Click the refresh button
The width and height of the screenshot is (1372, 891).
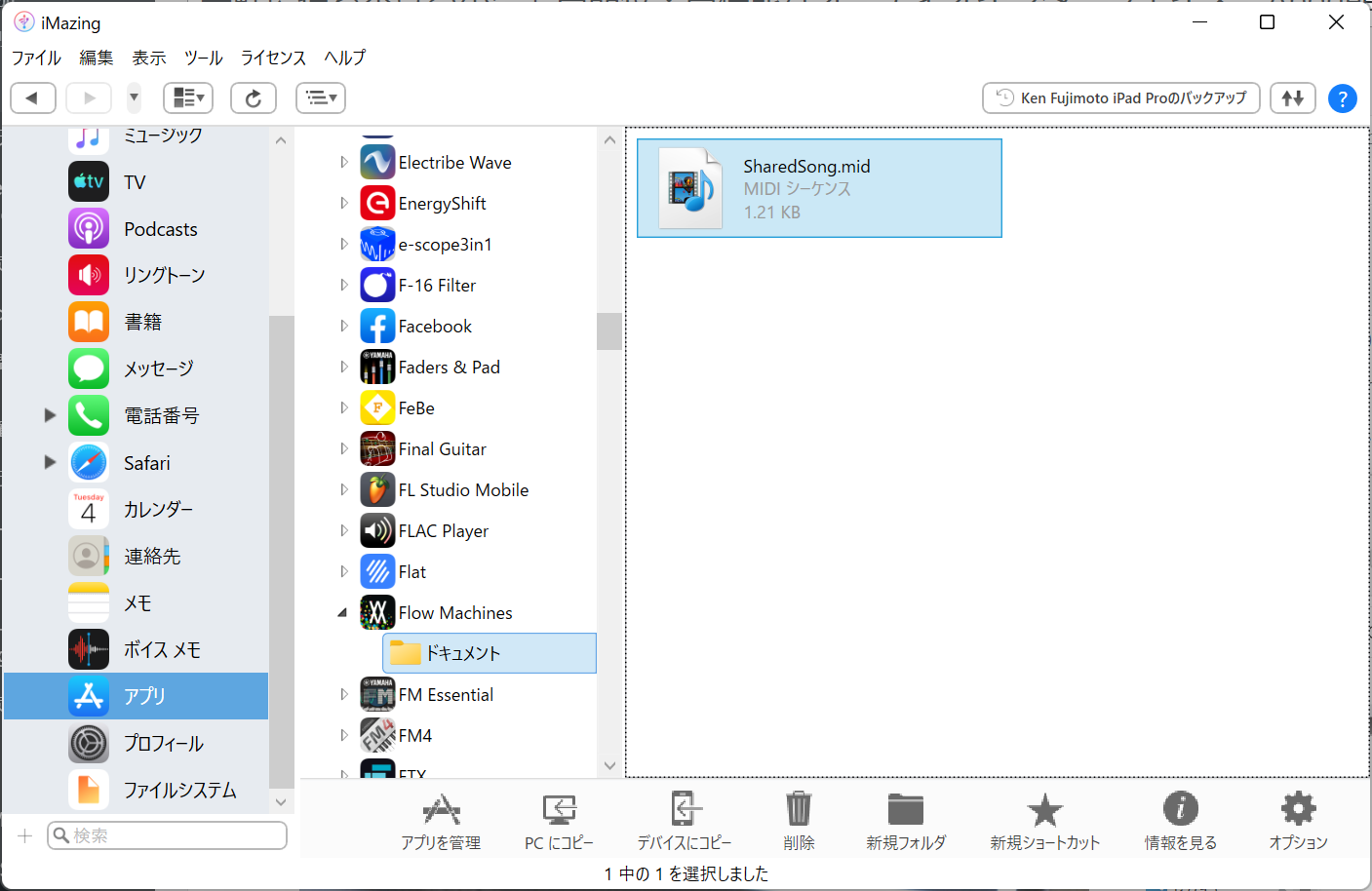coord(254,97)
